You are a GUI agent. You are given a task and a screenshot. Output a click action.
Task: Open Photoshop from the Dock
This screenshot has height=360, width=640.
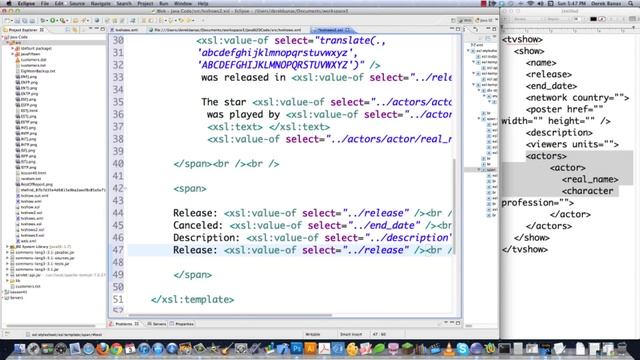[x=297, y=349]
